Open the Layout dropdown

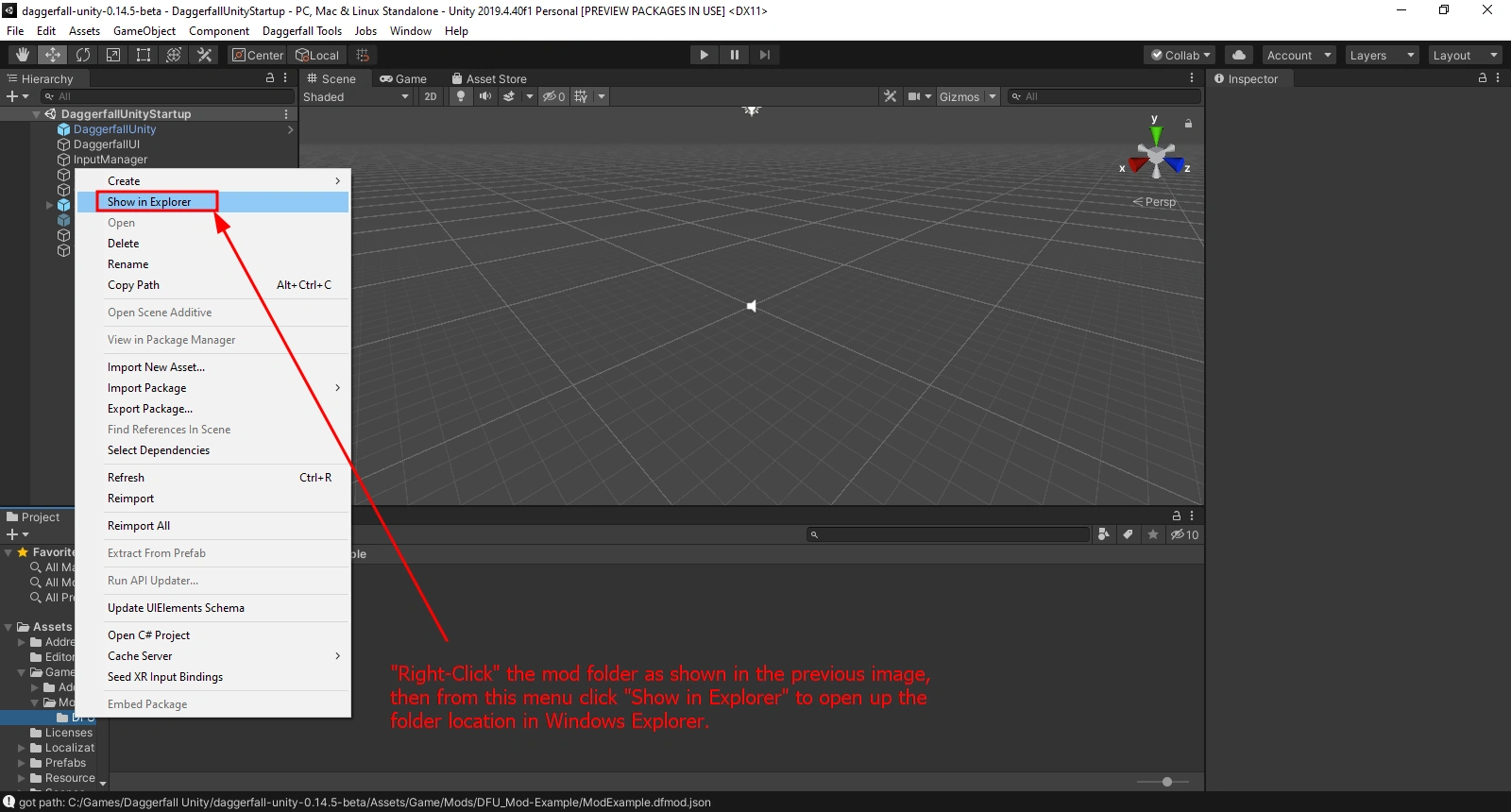(1465, 55)
